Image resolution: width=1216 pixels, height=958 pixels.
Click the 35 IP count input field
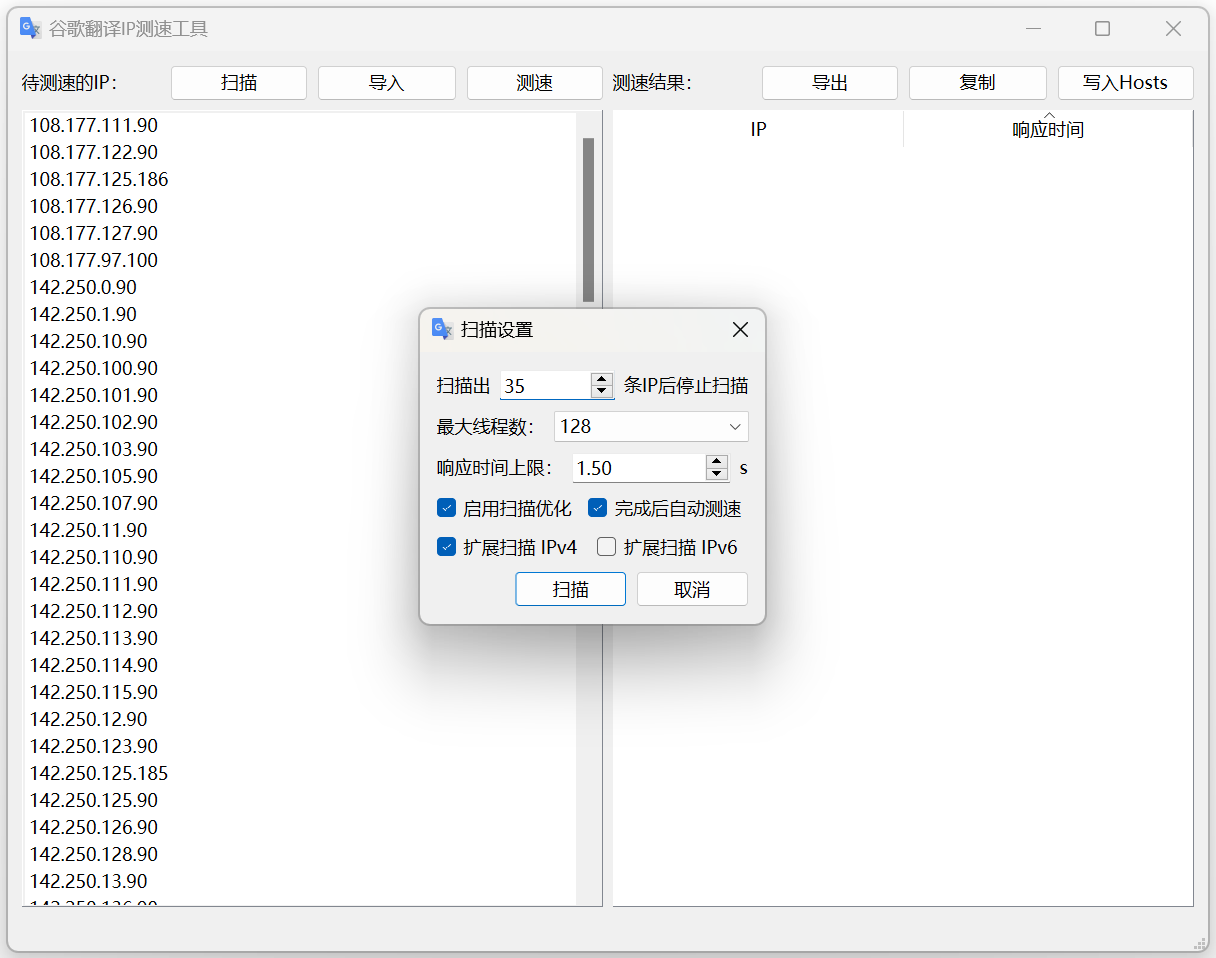point(546,386)
